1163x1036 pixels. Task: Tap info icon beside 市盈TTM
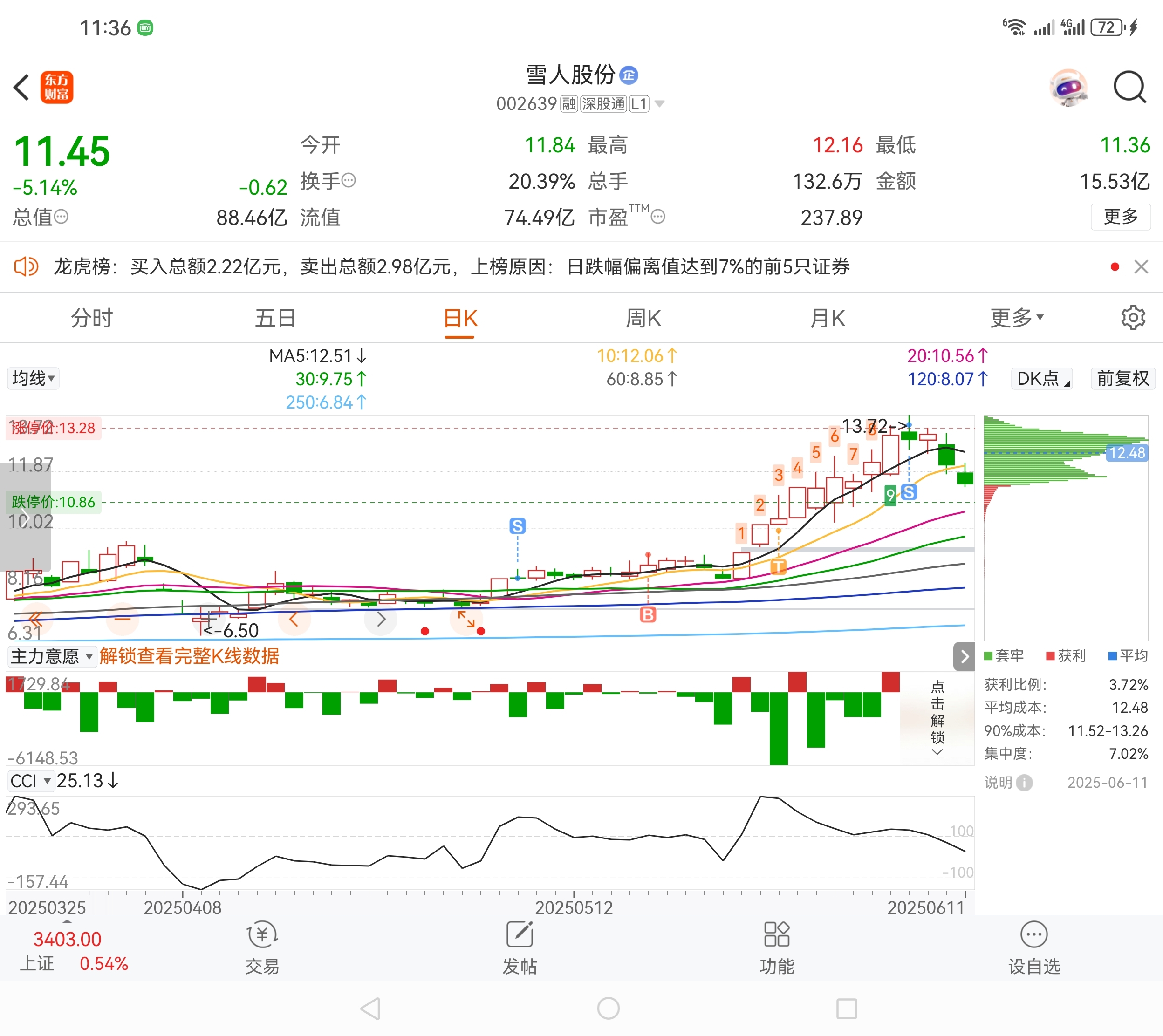[657, 216]
